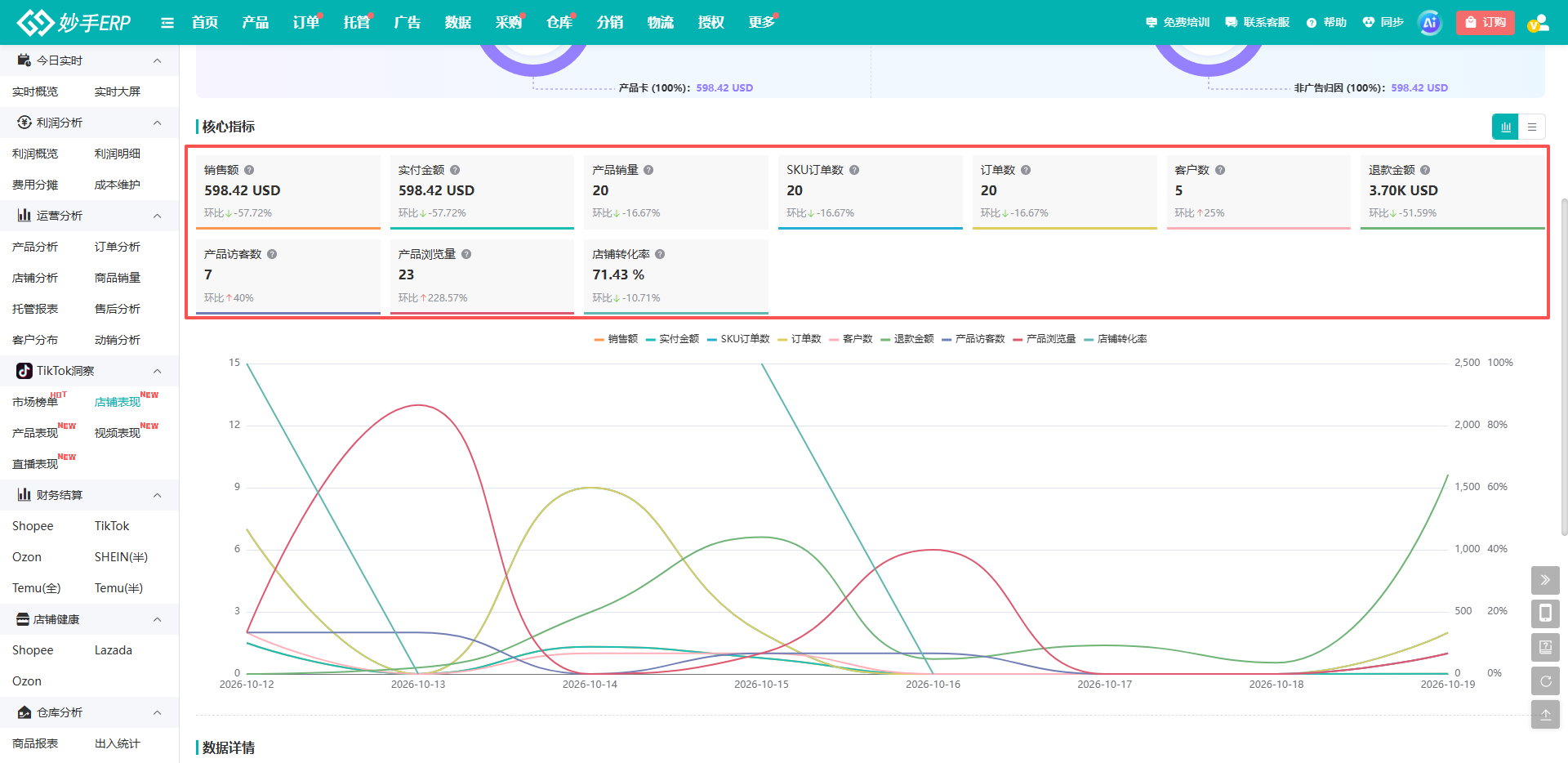Screen dimensions: 1568x763
Task: Switch to list view of core metrics
Action: click(x=1532, y=127)
